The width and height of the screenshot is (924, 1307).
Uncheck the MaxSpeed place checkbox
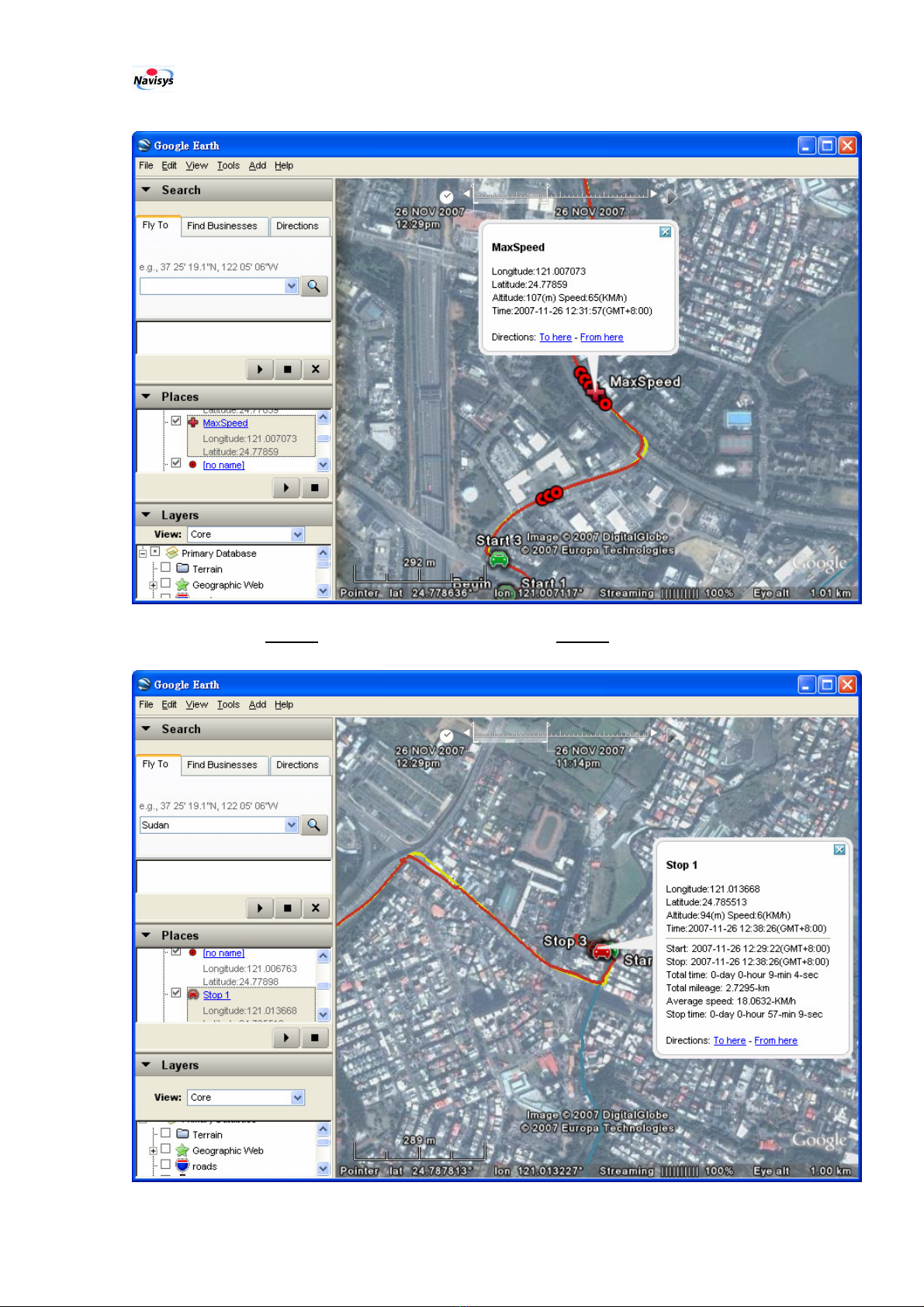(x=176, y=421)
